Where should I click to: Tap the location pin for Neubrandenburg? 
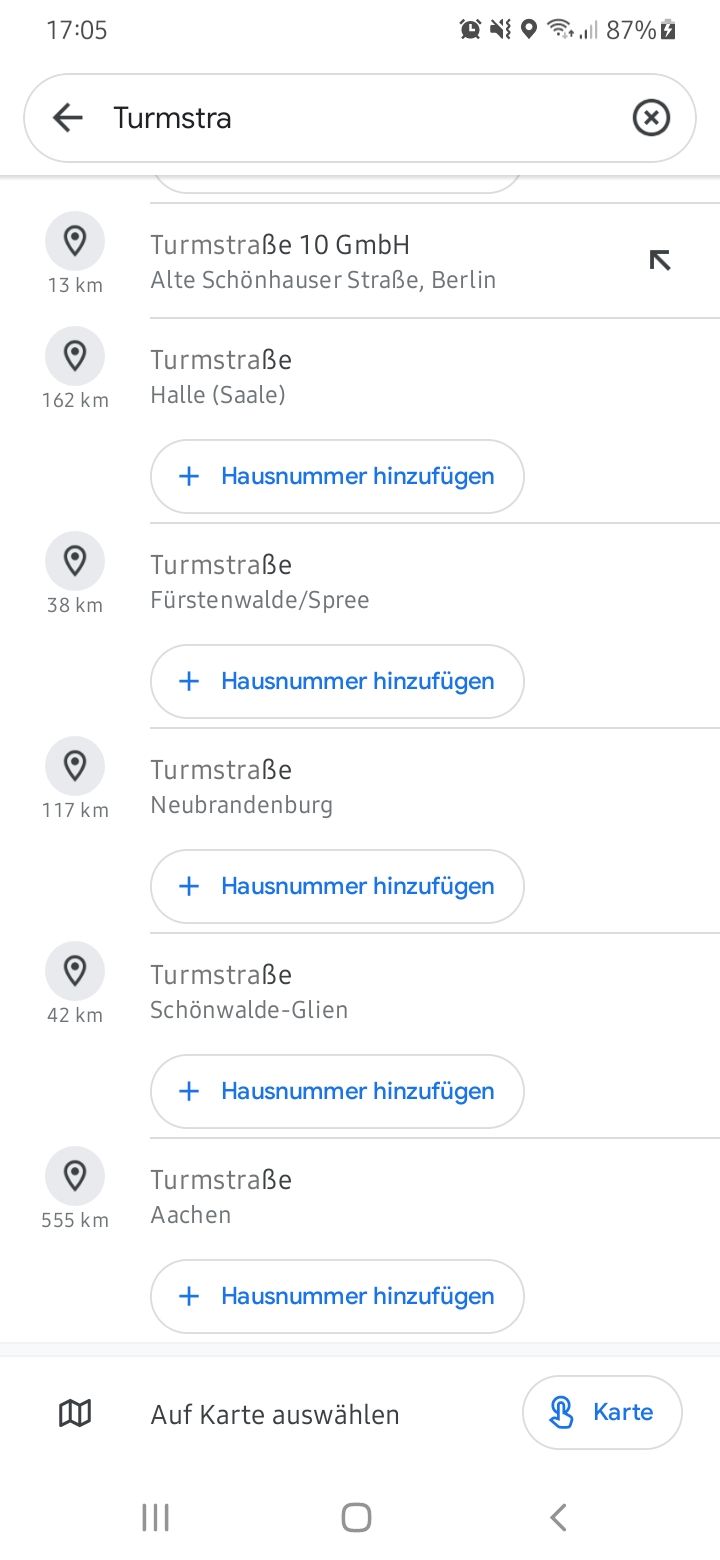pyautogui.click(x=75, y=766)
